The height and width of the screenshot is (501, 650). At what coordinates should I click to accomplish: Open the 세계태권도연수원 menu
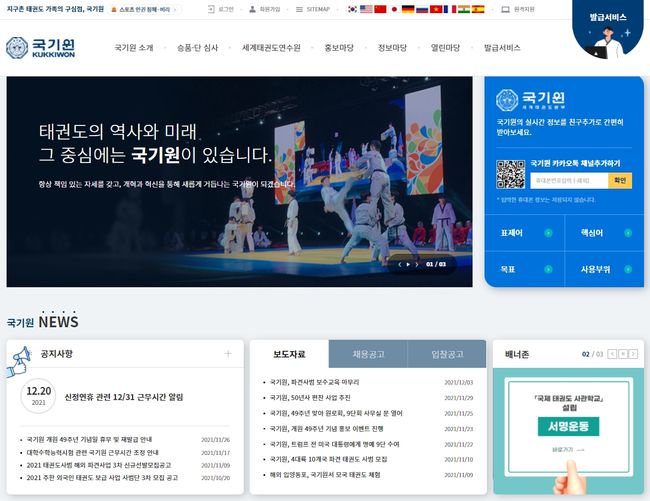[270, 48]
